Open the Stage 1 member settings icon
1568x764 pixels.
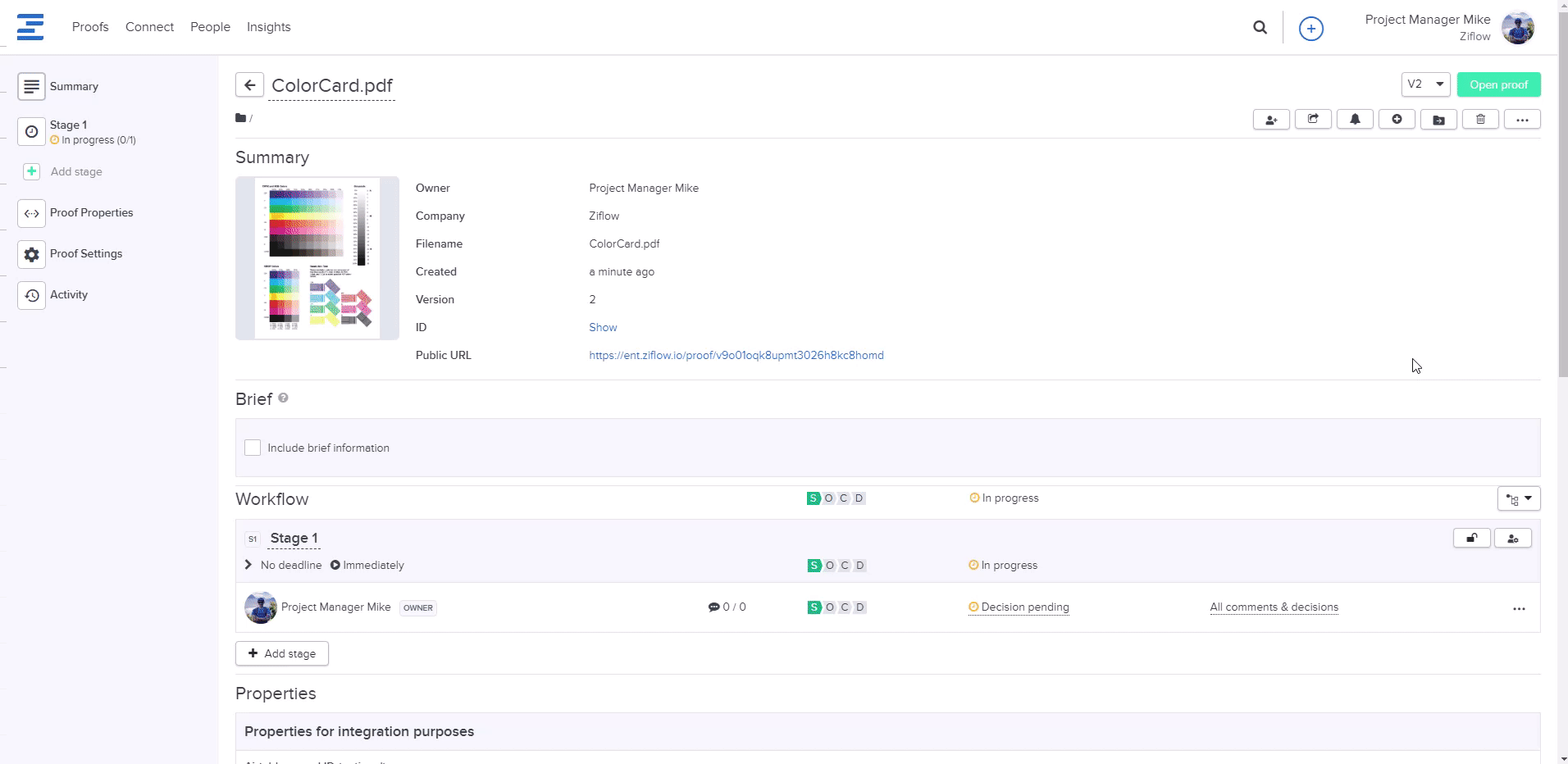[1512, 539]
